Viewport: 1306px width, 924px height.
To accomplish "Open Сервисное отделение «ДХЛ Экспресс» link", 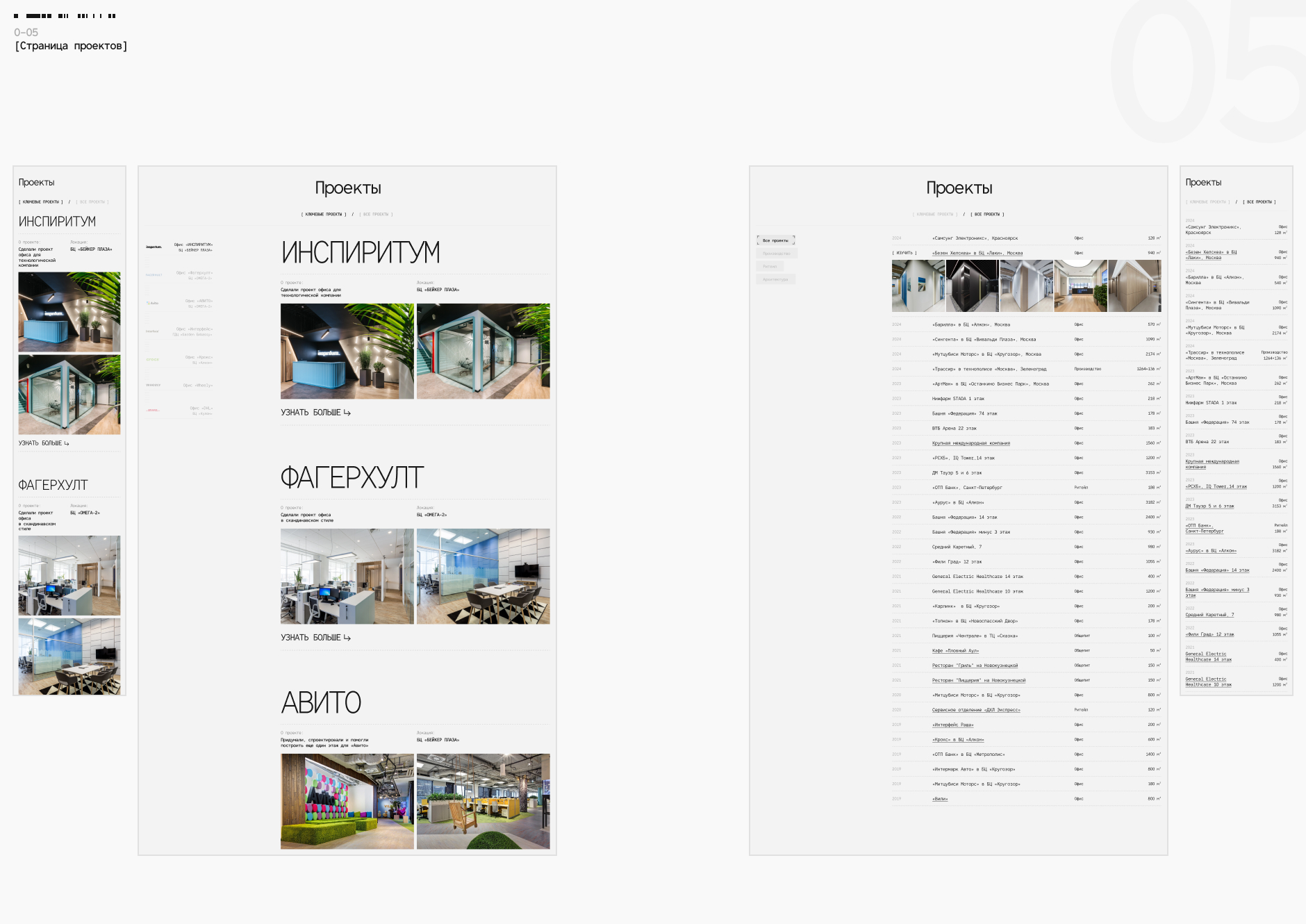I will (976, 710).
